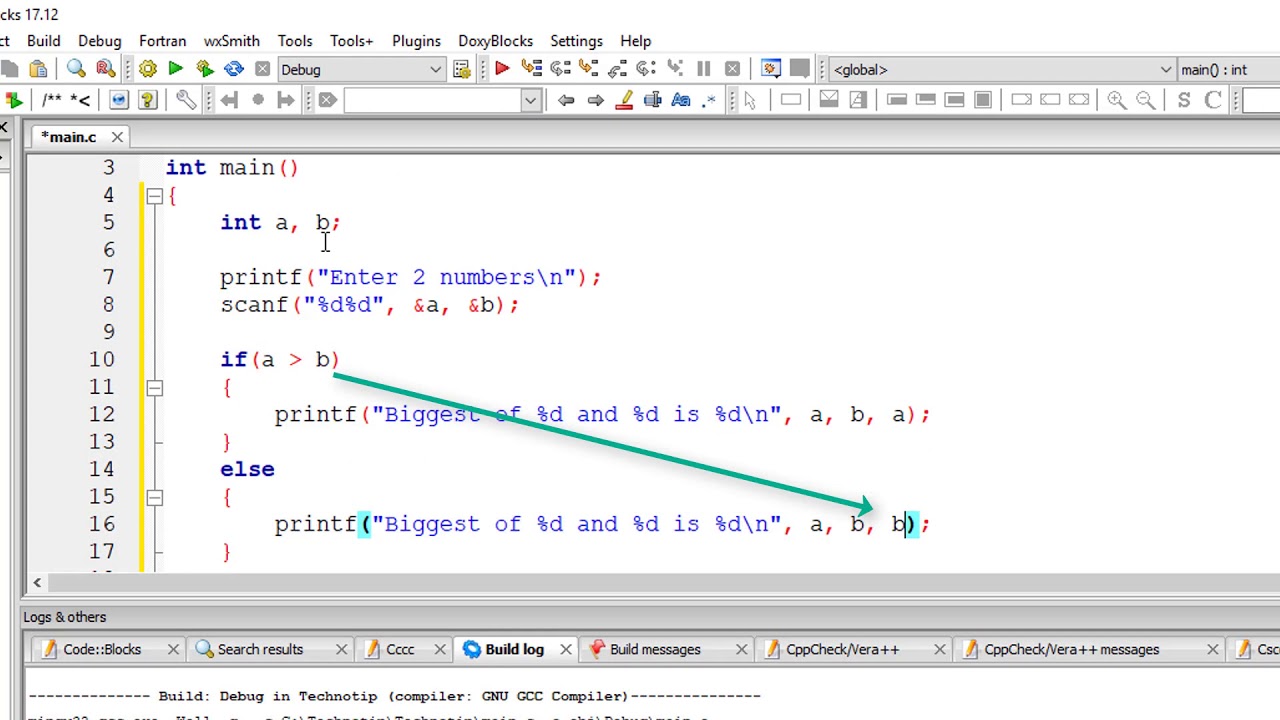The width and height of the screenshot is (1280, 720).
Task: Open Find with the magnifier icon
Action: pyautogui.click(x=76, y=69)
